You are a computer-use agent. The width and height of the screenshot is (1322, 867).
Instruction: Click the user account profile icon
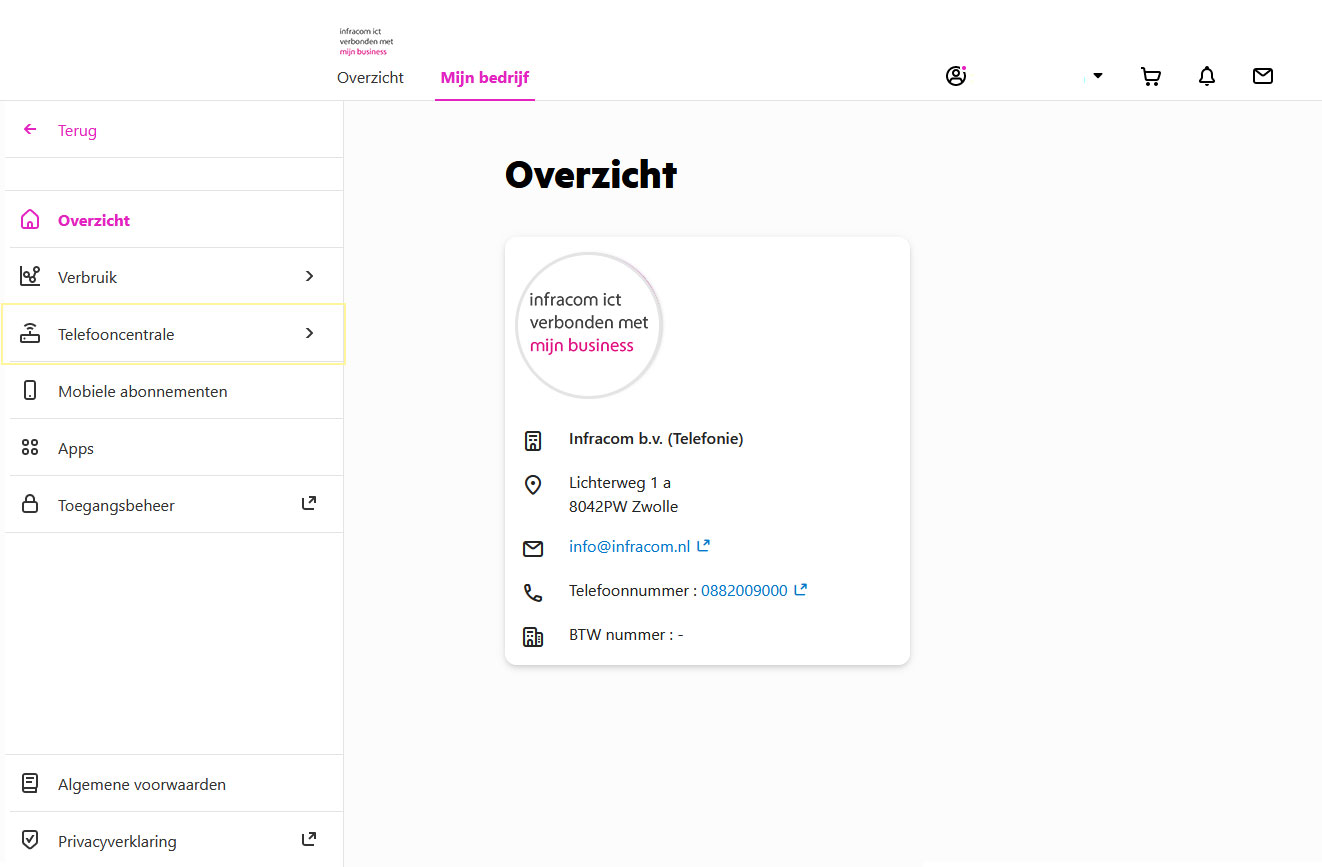click(956, 76)
